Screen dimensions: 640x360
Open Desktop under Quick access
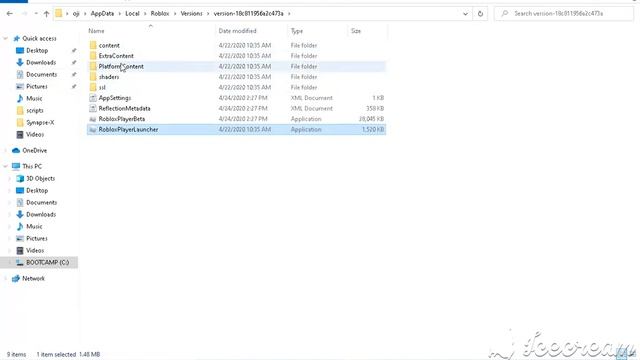tap(37, 51)
